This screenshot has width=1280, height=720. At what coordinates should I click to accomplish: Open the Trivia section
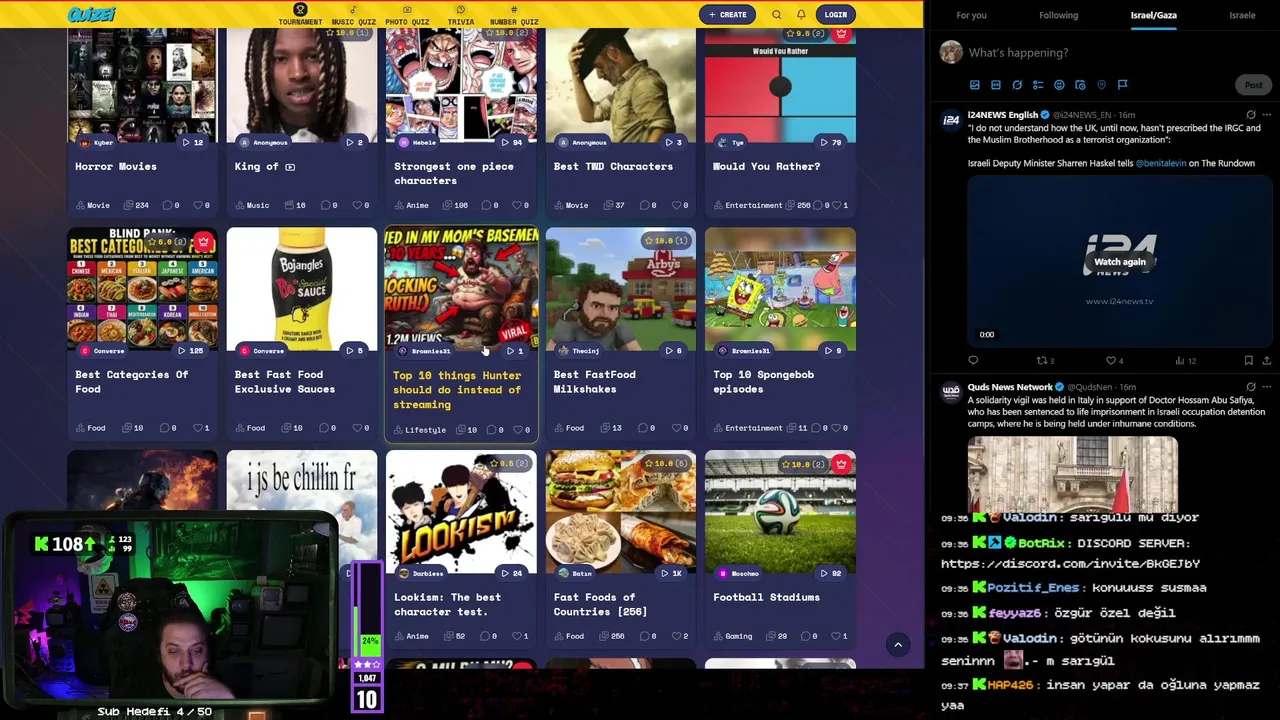(461, 15)
